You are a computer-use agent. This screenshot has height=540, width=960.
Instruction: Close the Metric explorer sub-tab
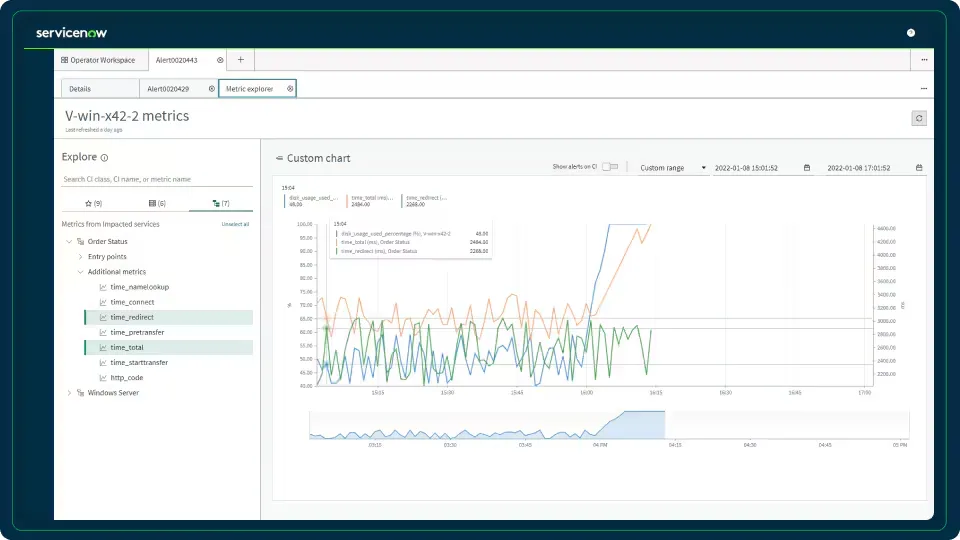pyautogui.click(x=290, y=89)
